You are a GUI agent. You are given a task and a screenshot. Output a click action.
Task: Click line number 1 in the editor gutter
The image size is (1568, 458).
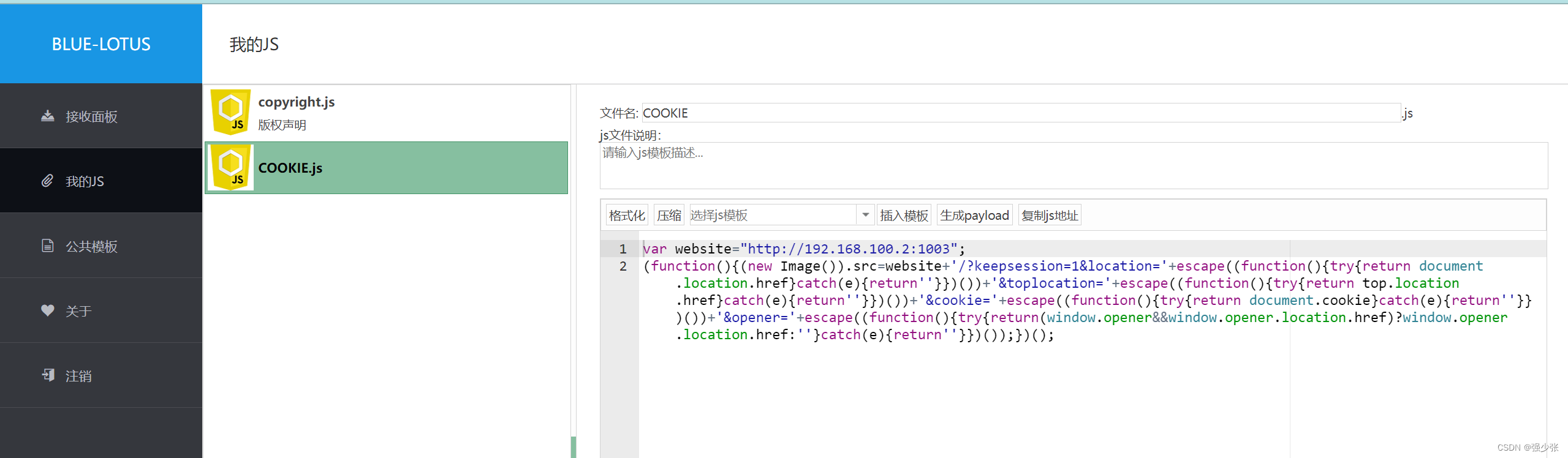pos(623,249)
